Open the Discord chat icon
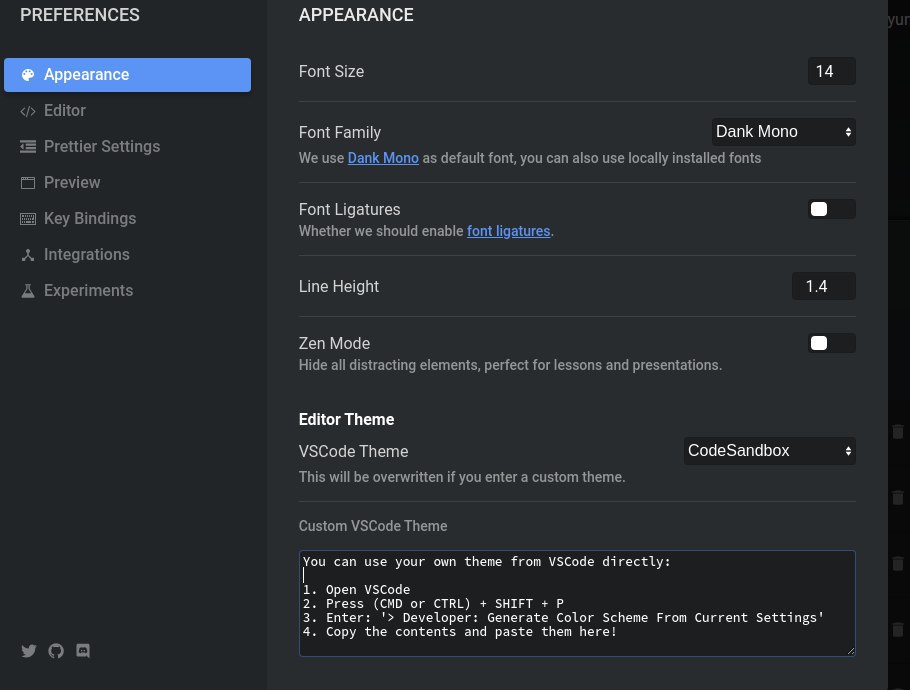 83,651
